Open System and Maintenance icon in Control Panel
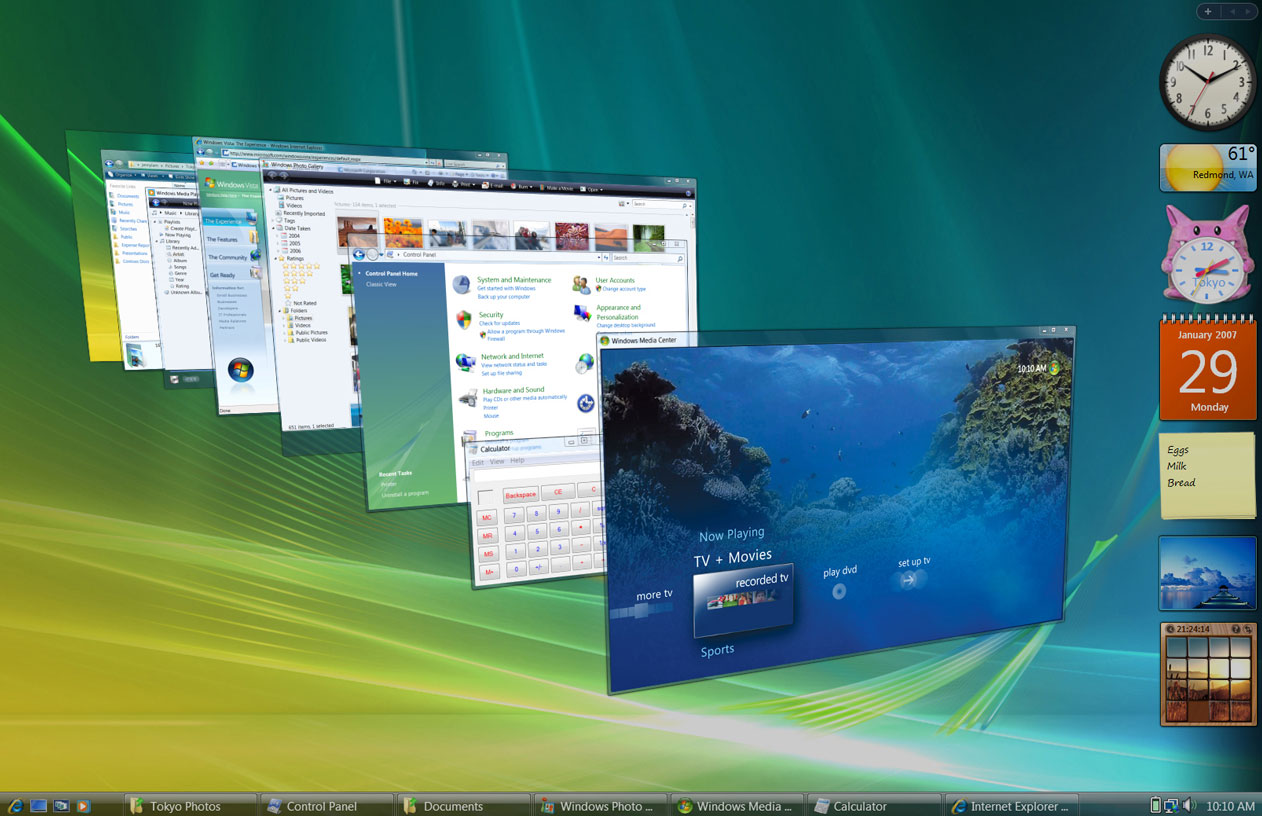Viewport: 1262px width, 816px height. 462,285
